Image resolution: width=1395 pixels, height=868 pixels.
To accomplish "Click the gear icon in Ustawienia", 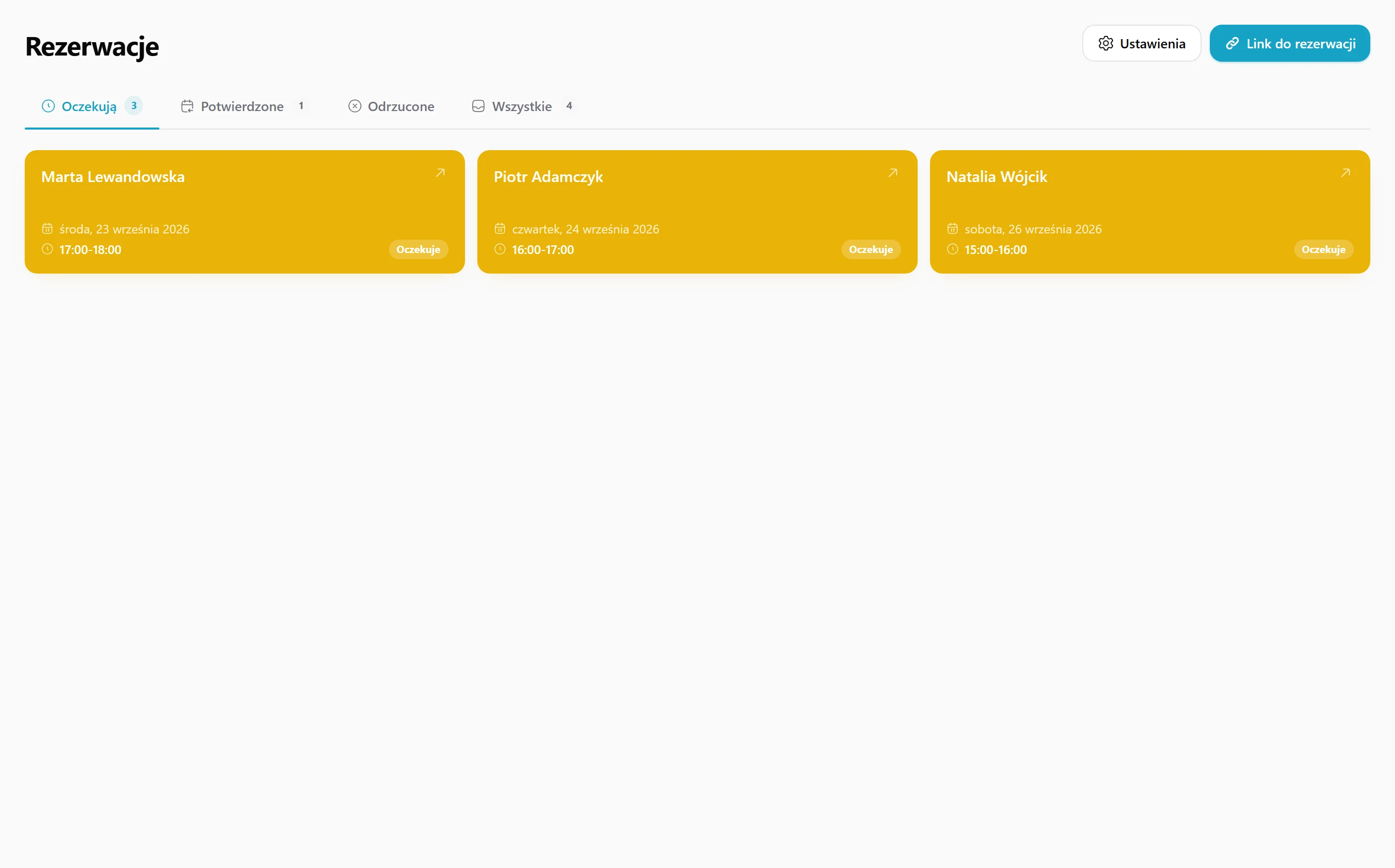I will tap(1106, 44).
